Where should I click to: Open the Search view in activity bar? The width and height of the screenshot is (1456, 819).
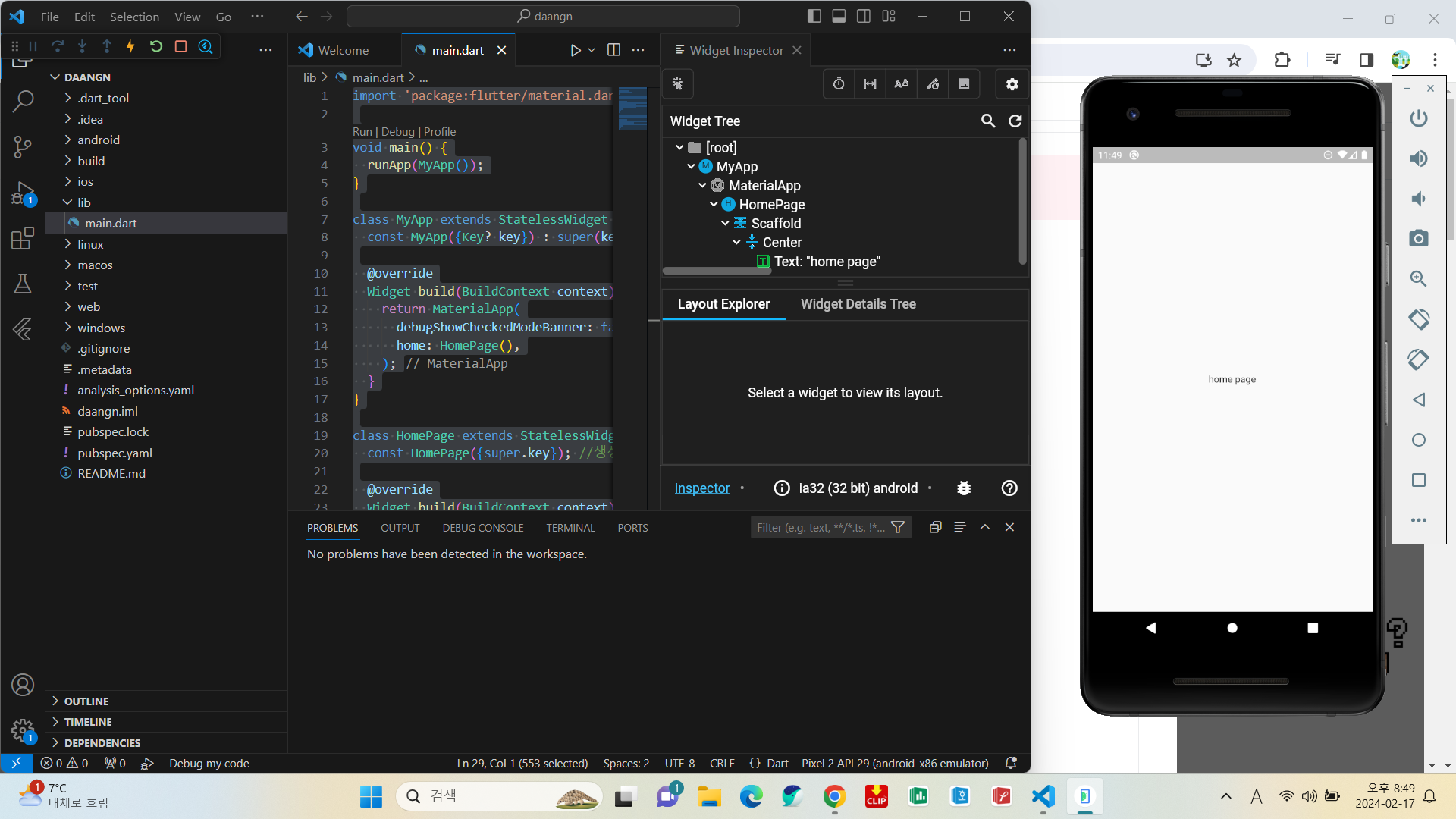[x=23, y=101]
